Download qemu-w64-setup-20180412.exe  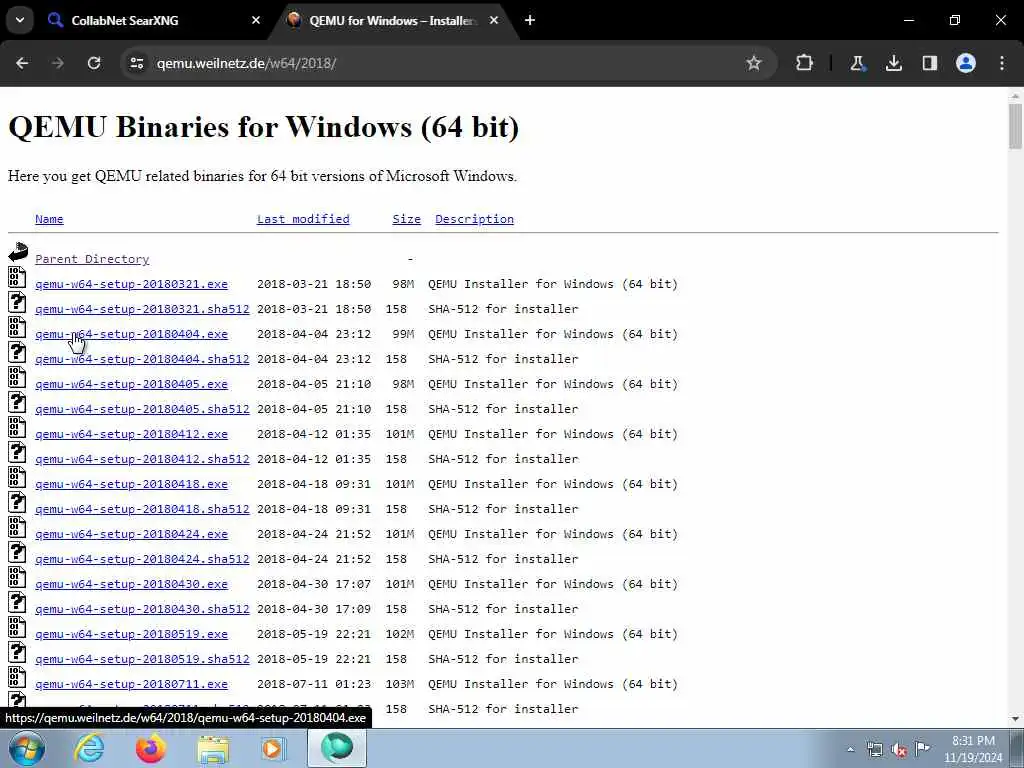[131, 434]
